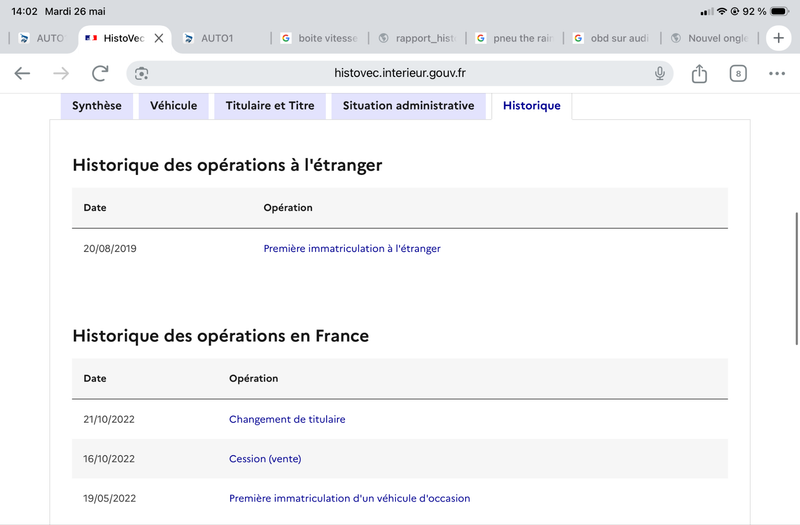Show the tab overview (8 tabs) button

point(738,73)
